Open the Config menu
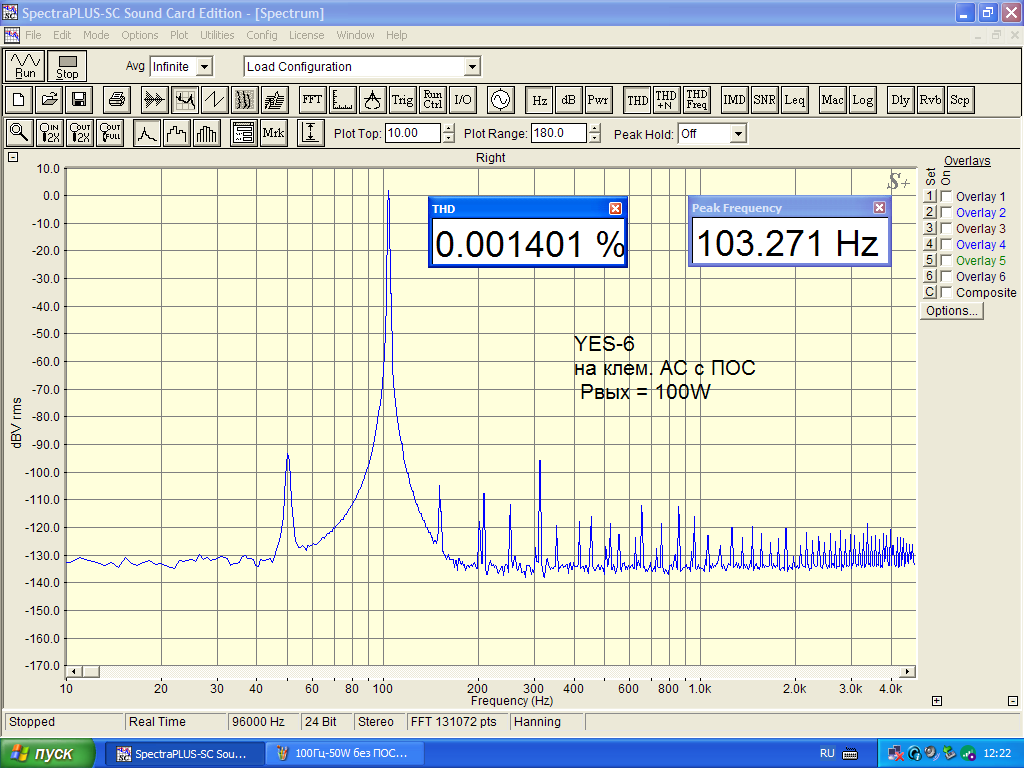This screenshot has width=1024, height=768. [261, 35]
